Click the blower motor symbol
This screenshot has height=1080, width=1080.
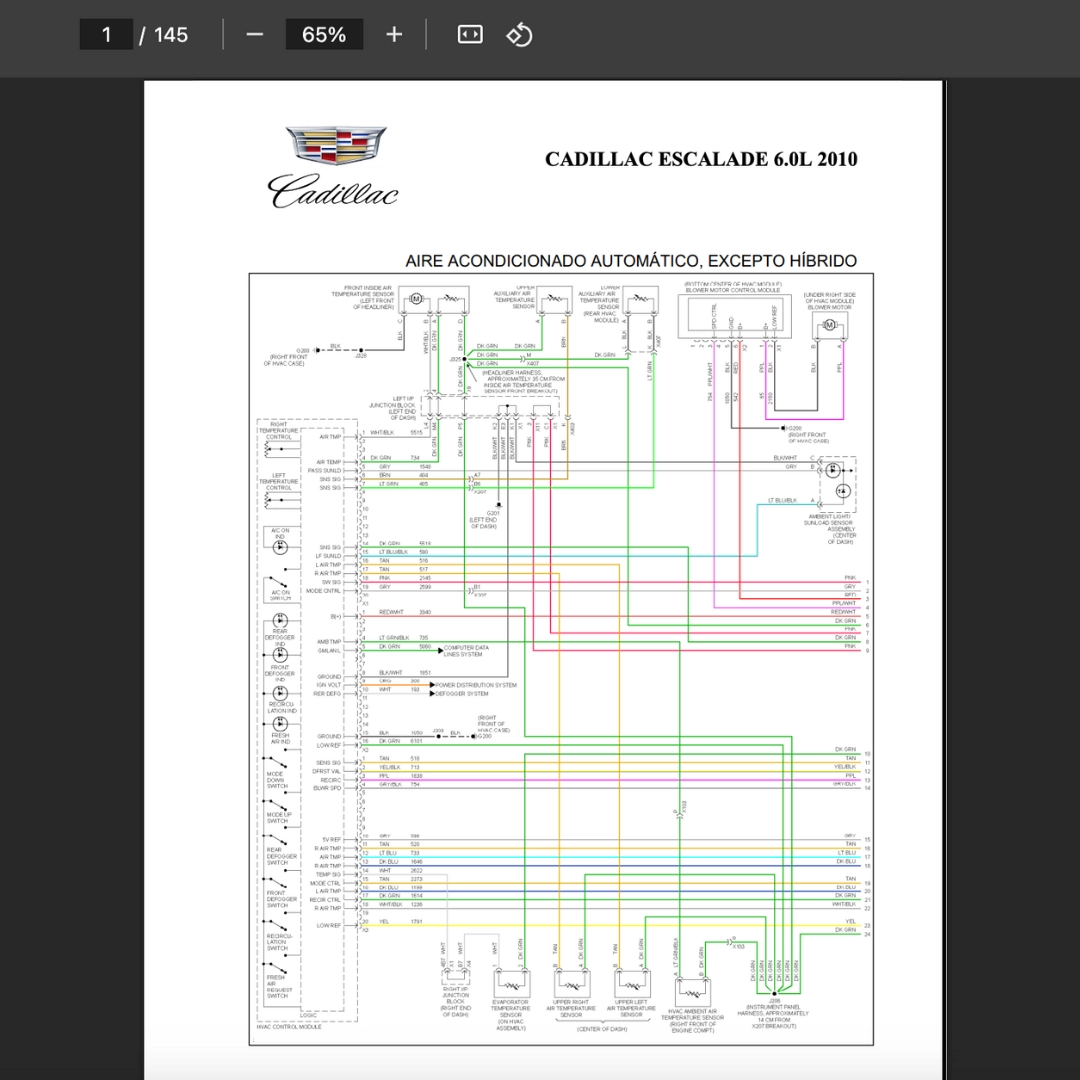point(830,325)
